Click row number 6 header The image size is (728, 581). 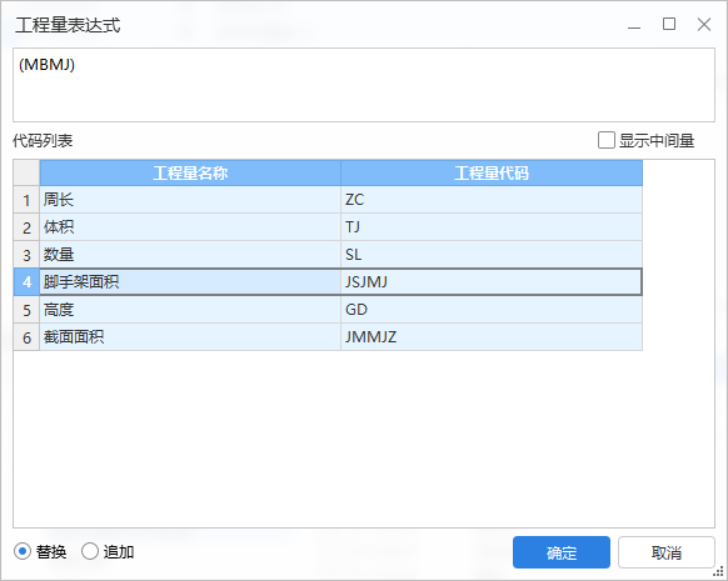point(26,337)
